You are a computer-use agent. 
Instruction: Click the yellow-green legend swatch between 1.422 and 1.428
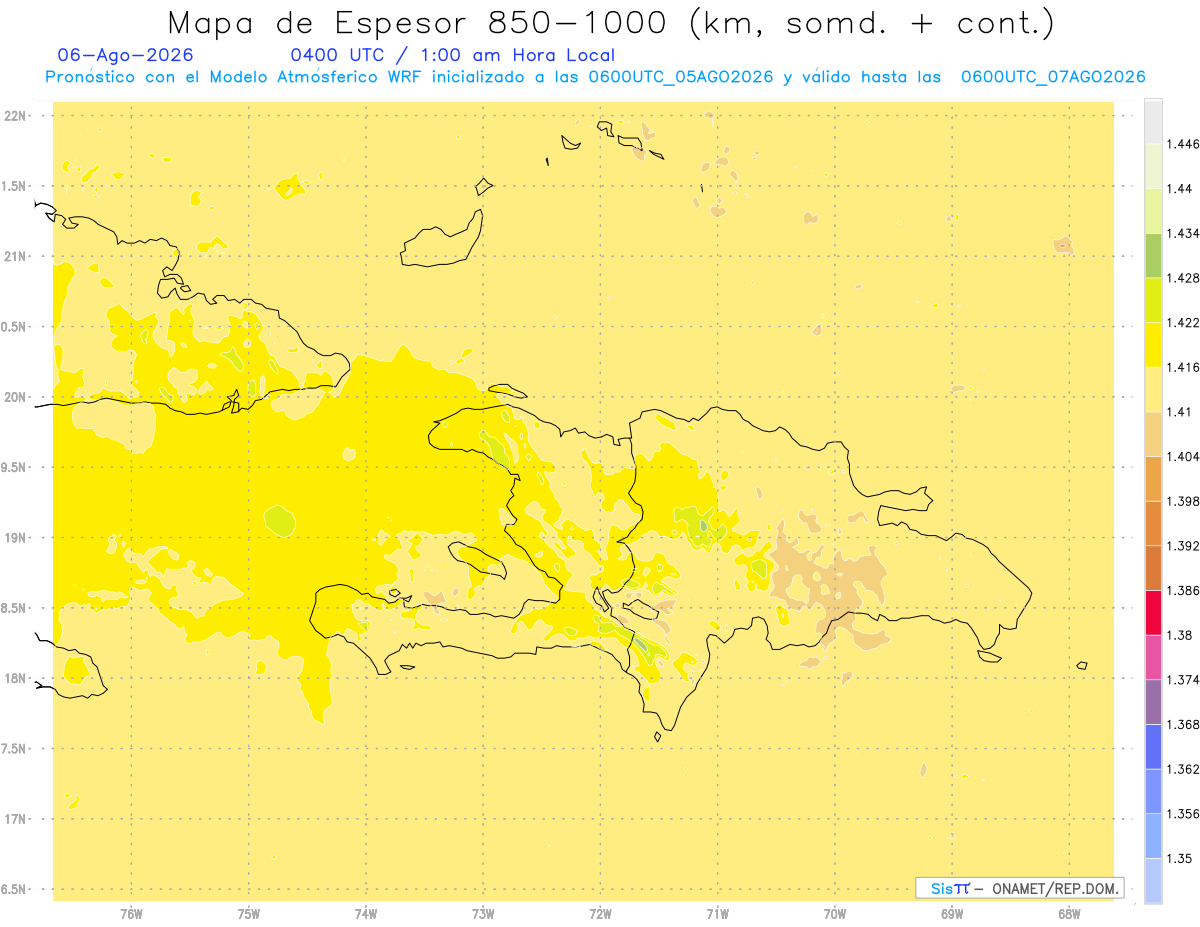click(x=1153, y=300)
